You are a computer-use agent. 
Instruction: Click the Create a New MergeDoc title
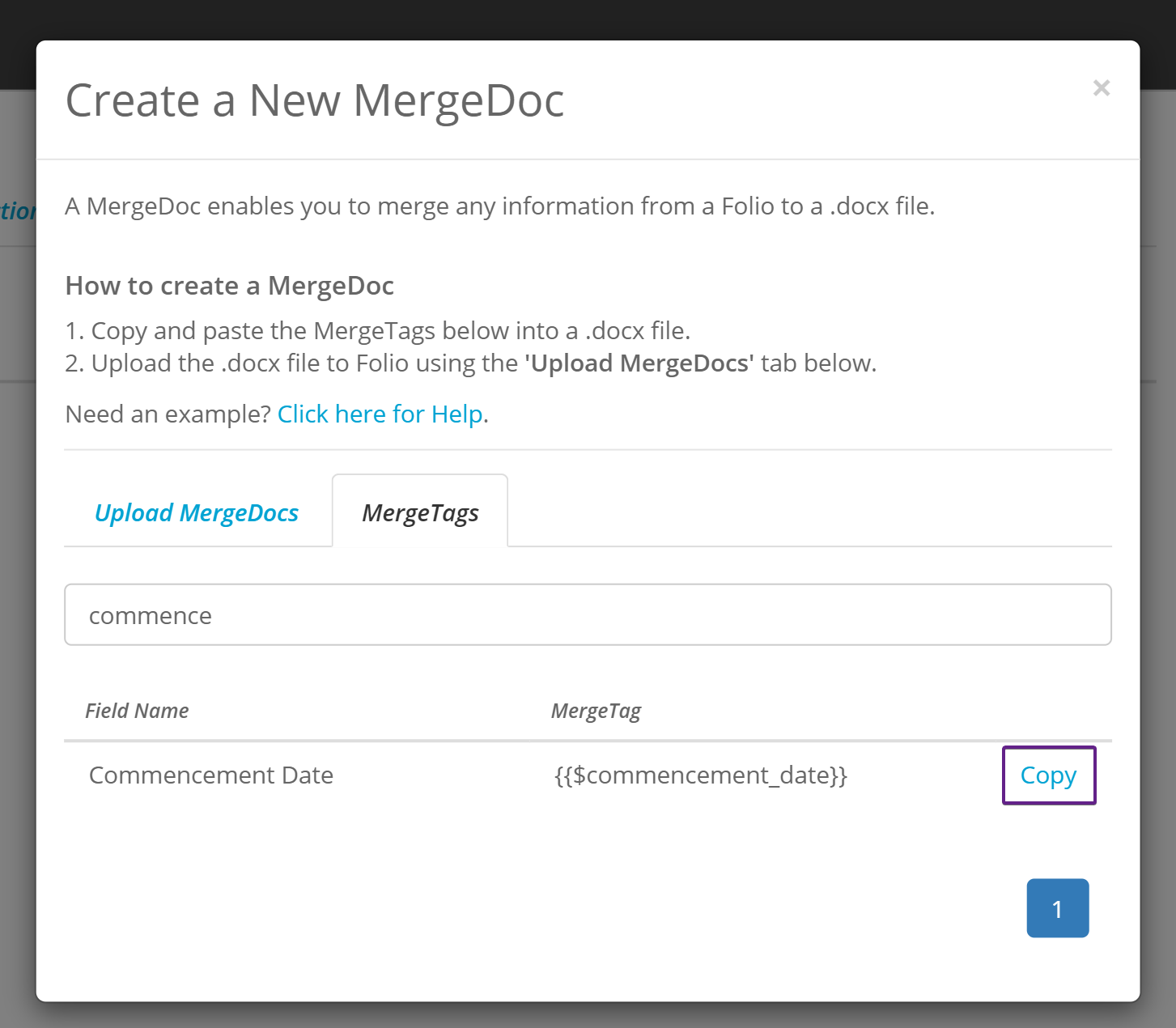pyautogui.click(x=315, y=101)
